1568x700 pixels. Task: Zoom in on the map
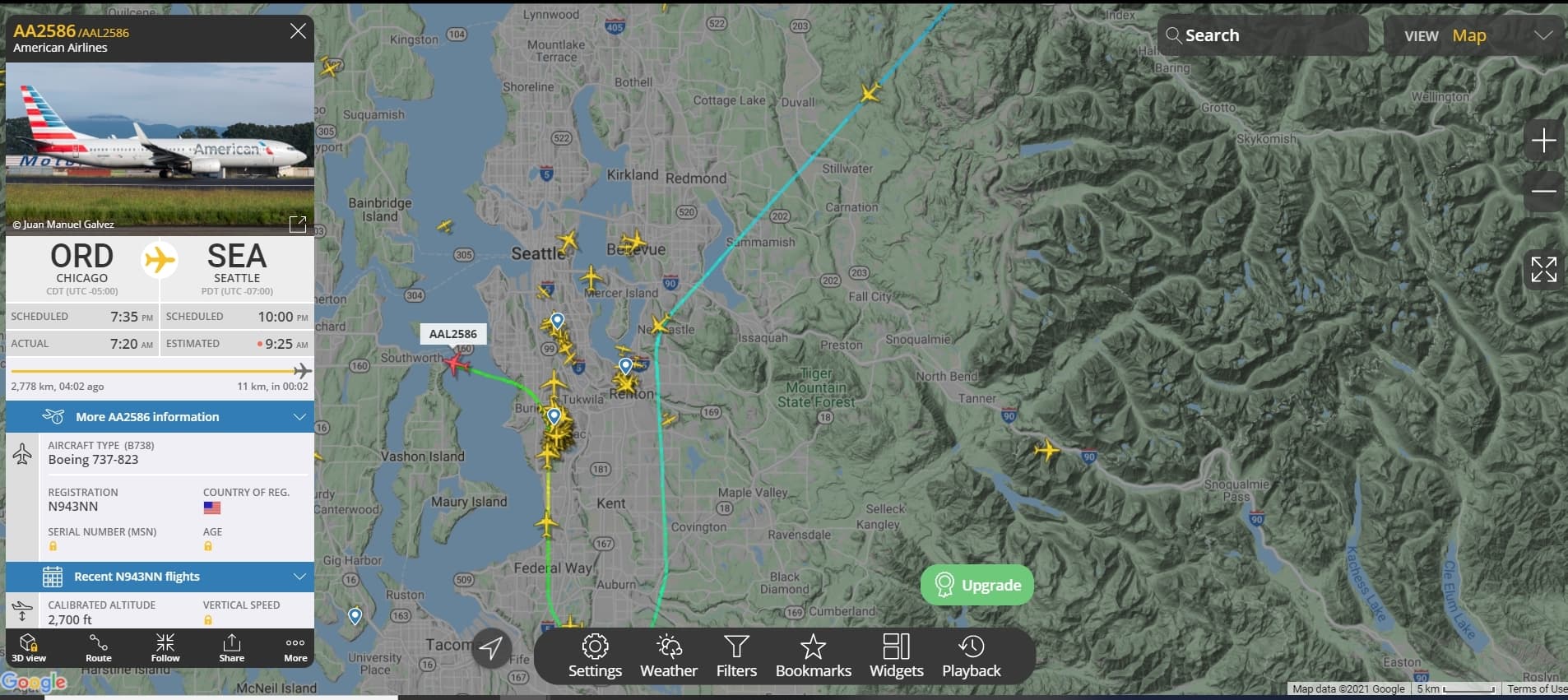point(1543,141)
